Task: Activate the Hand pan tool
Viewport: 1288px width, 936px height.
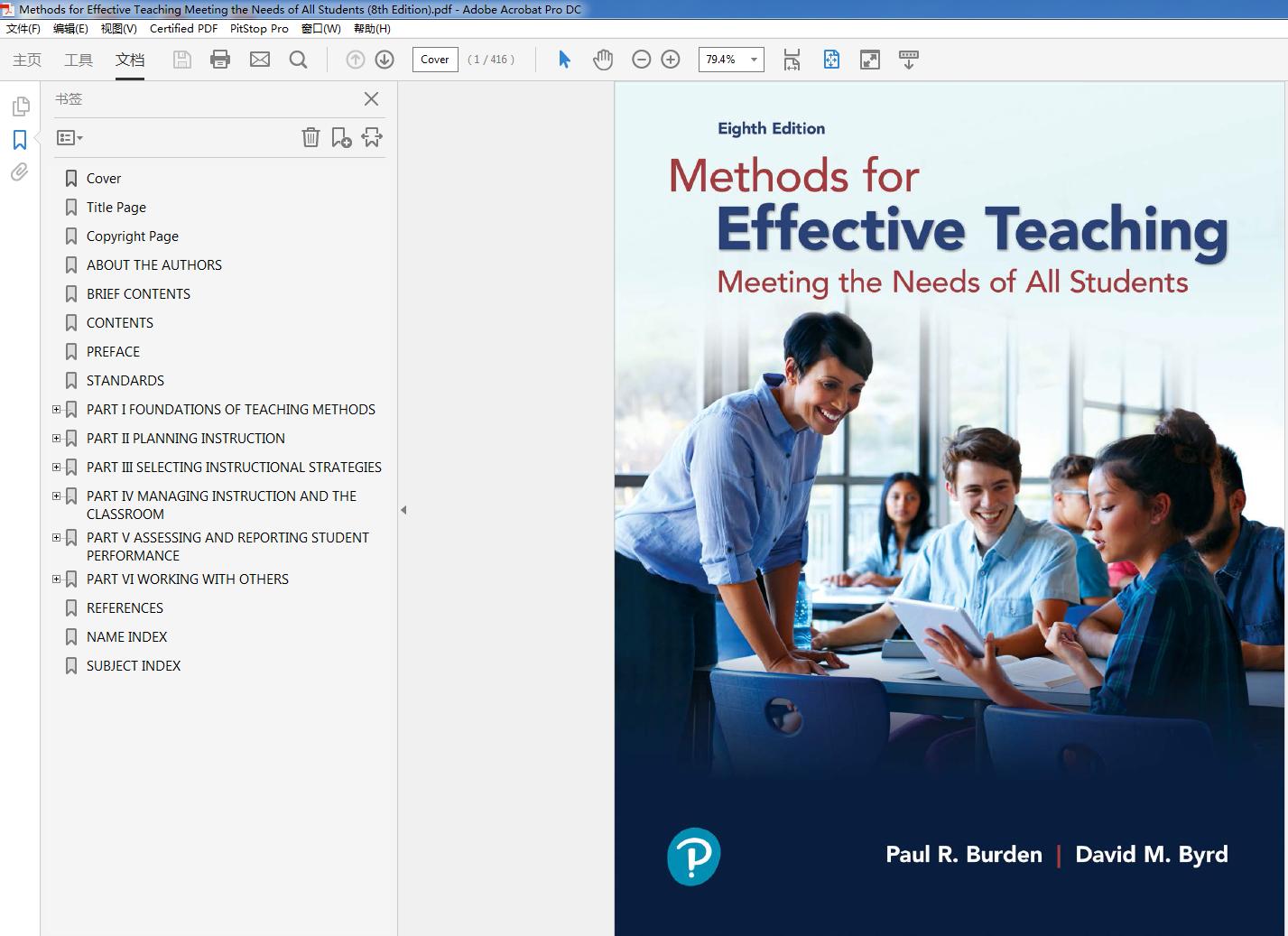Action: point(603,60)
